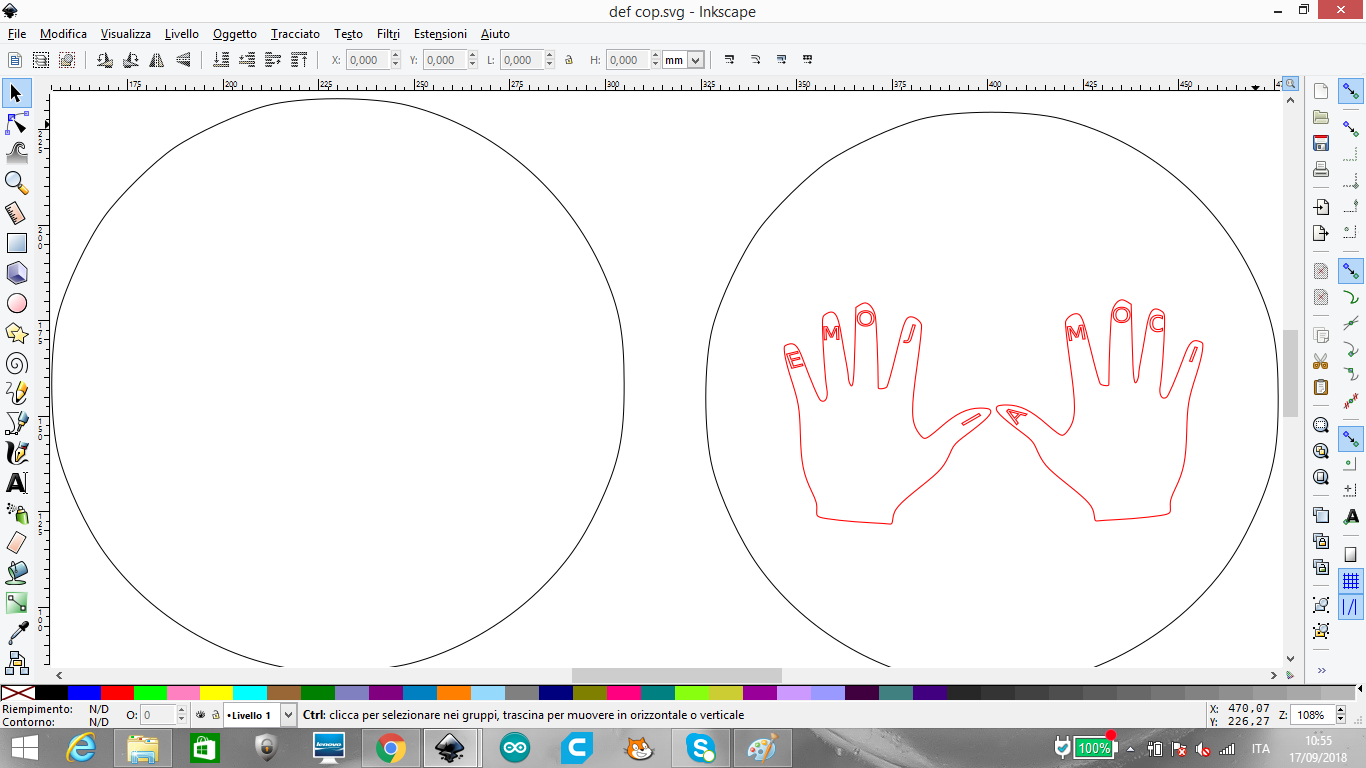Screen dimensions: 1366x768
Task: Open the Filtri menu
Action: (388, 34)
